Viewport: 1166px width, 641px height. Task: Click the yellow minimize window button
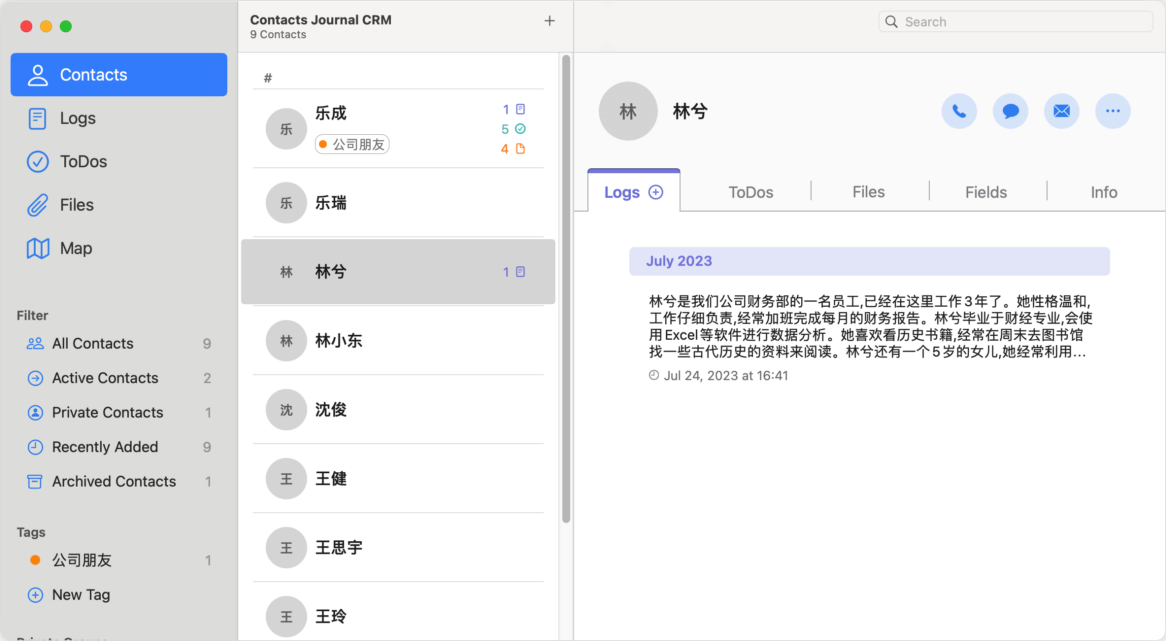tap(46, 26)
